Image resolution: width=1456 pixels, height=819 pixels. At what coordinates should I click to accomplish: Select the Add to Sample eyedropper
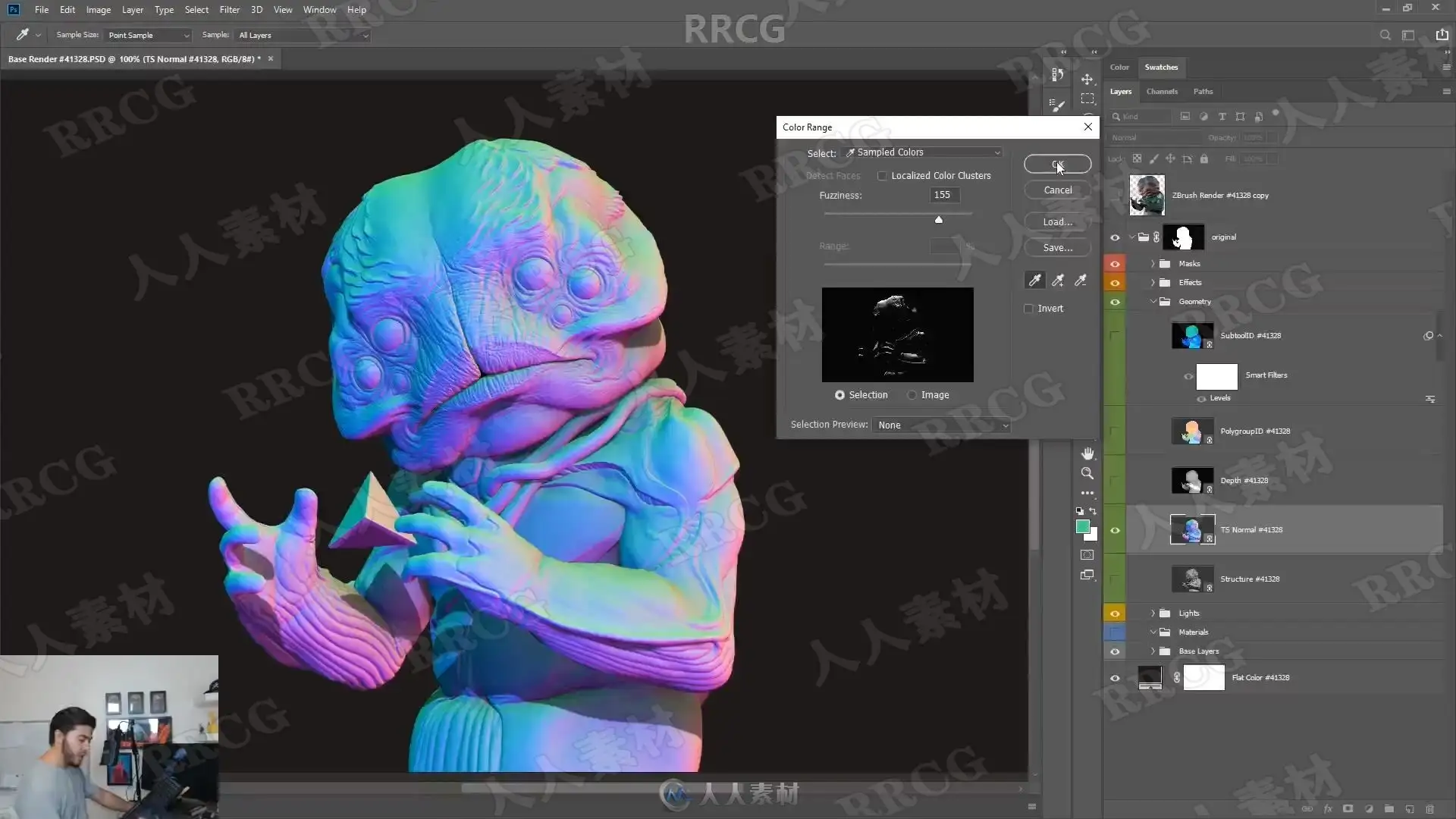(1058, 281)
